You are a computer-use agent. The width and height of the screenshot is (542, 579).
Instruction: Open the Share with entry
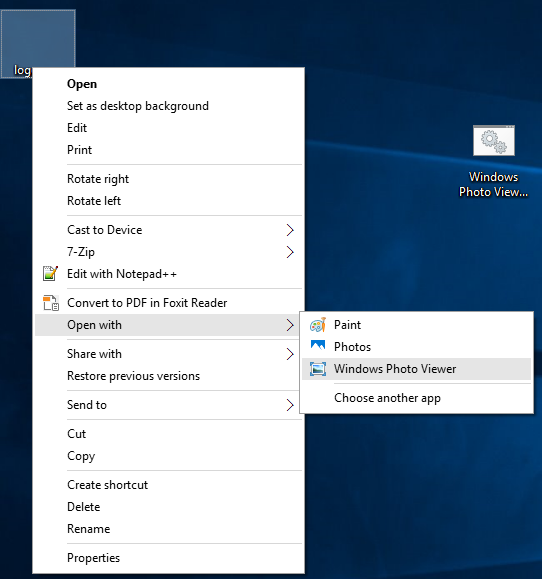pyautogui.click(x=168, y=354)
